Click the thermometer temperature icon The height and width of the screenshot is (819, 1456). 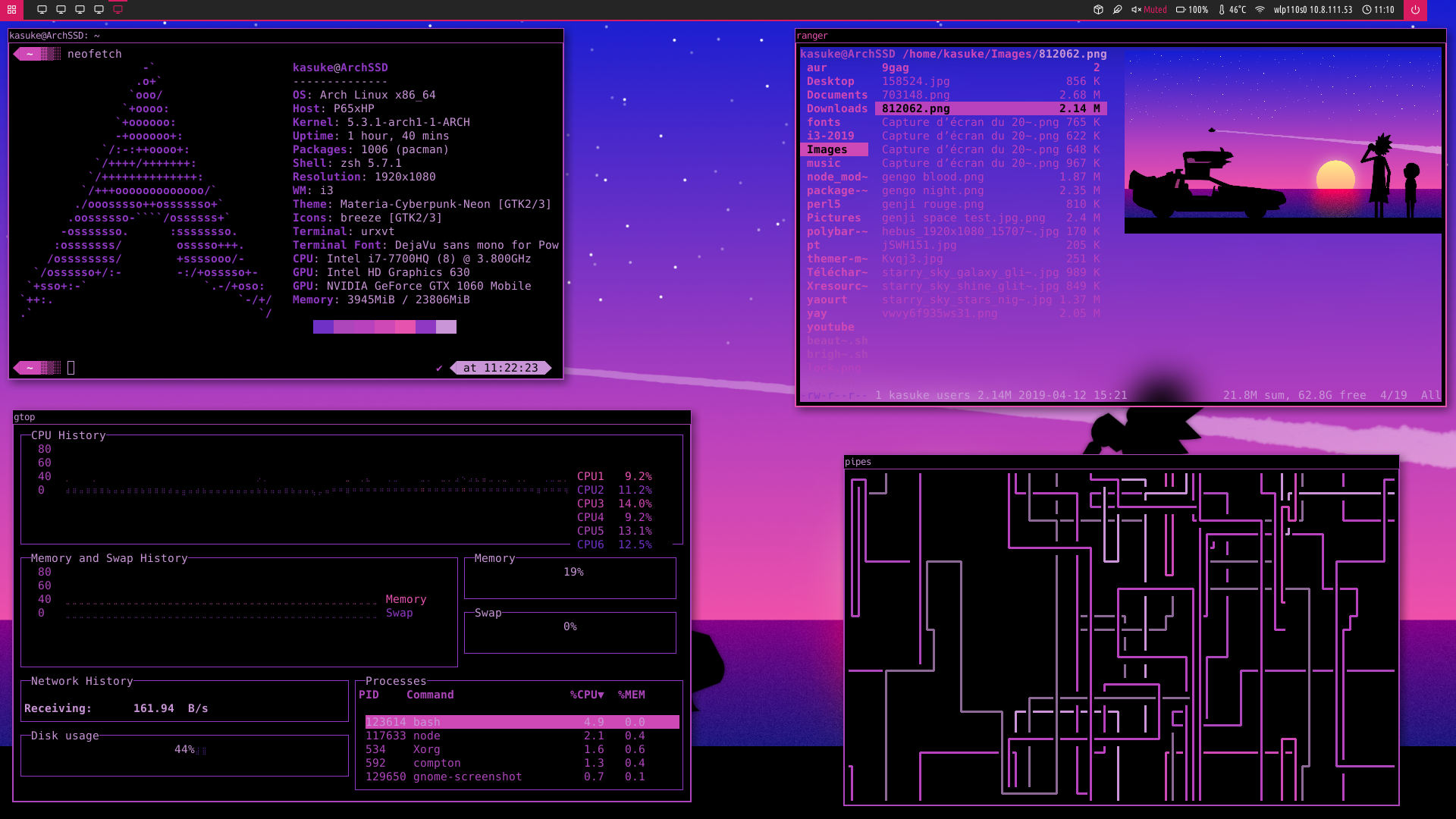1222,10
